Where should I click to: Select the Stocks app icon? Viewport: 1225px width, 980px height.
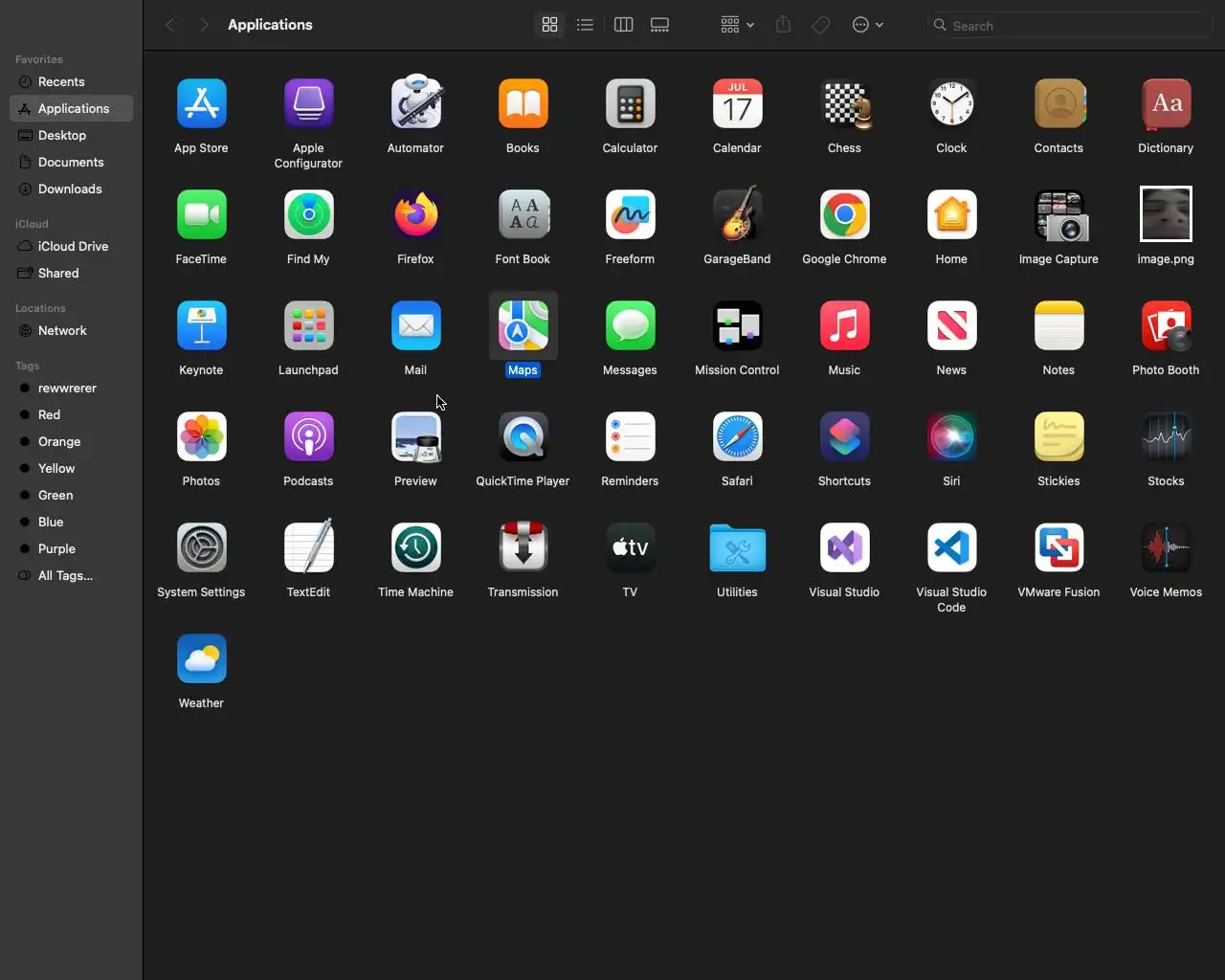point(1166,436)
